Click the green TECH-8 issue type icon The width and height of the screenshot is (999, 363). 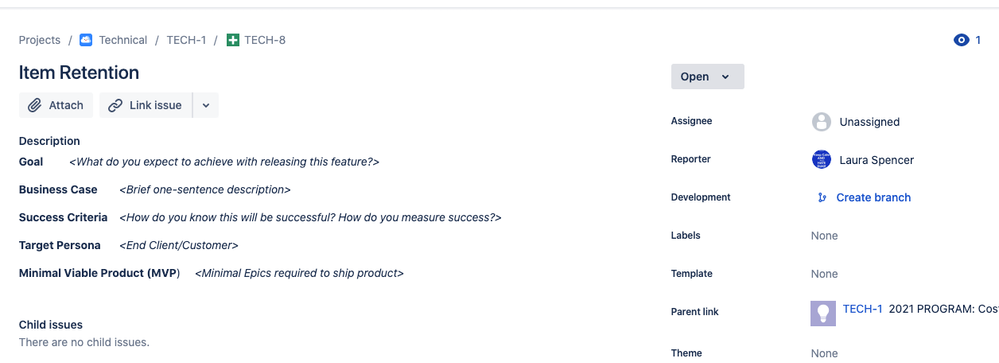(233, 40)
